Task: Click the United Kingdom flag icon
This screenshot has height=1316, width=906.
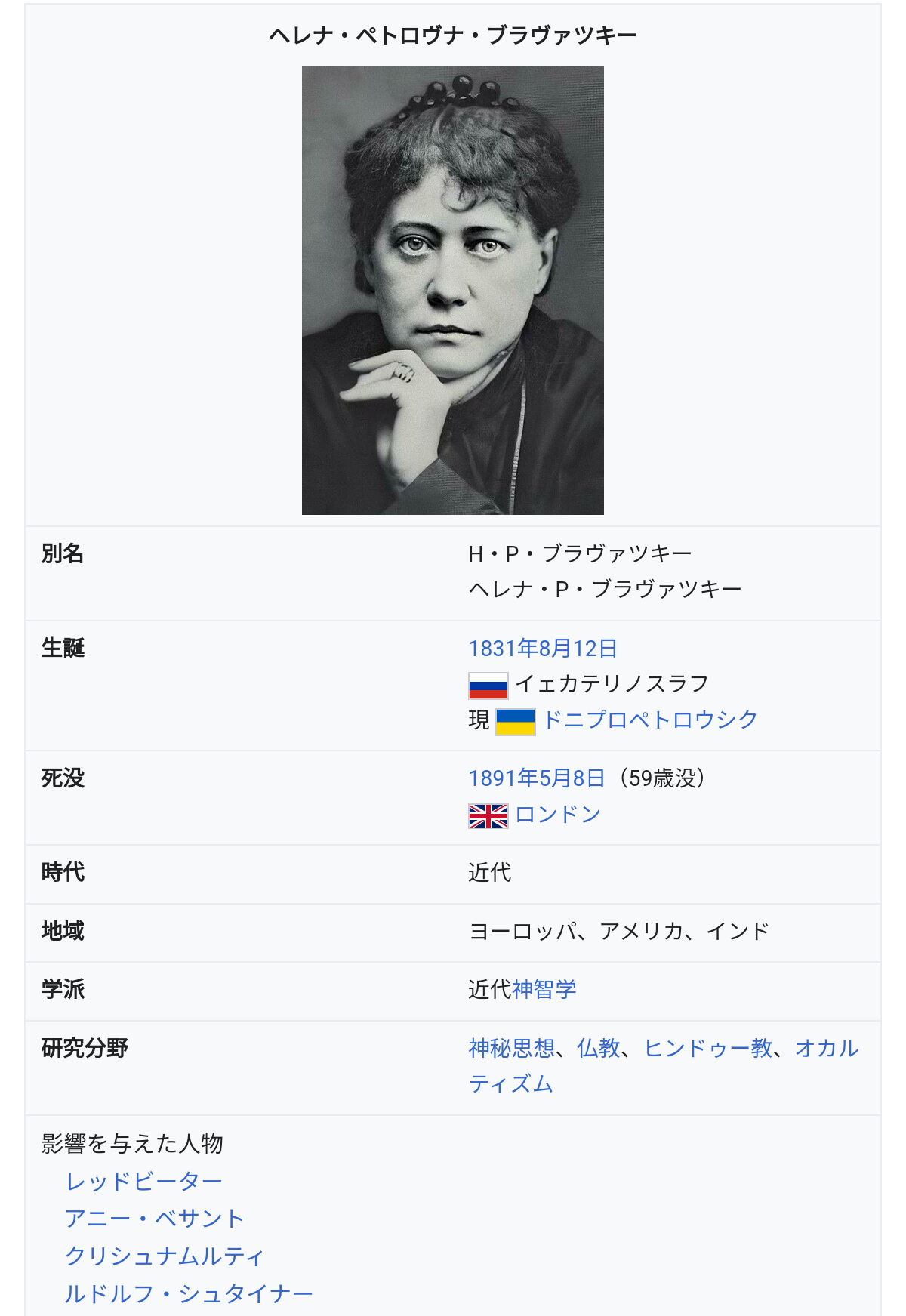Action: pos(488,815)
